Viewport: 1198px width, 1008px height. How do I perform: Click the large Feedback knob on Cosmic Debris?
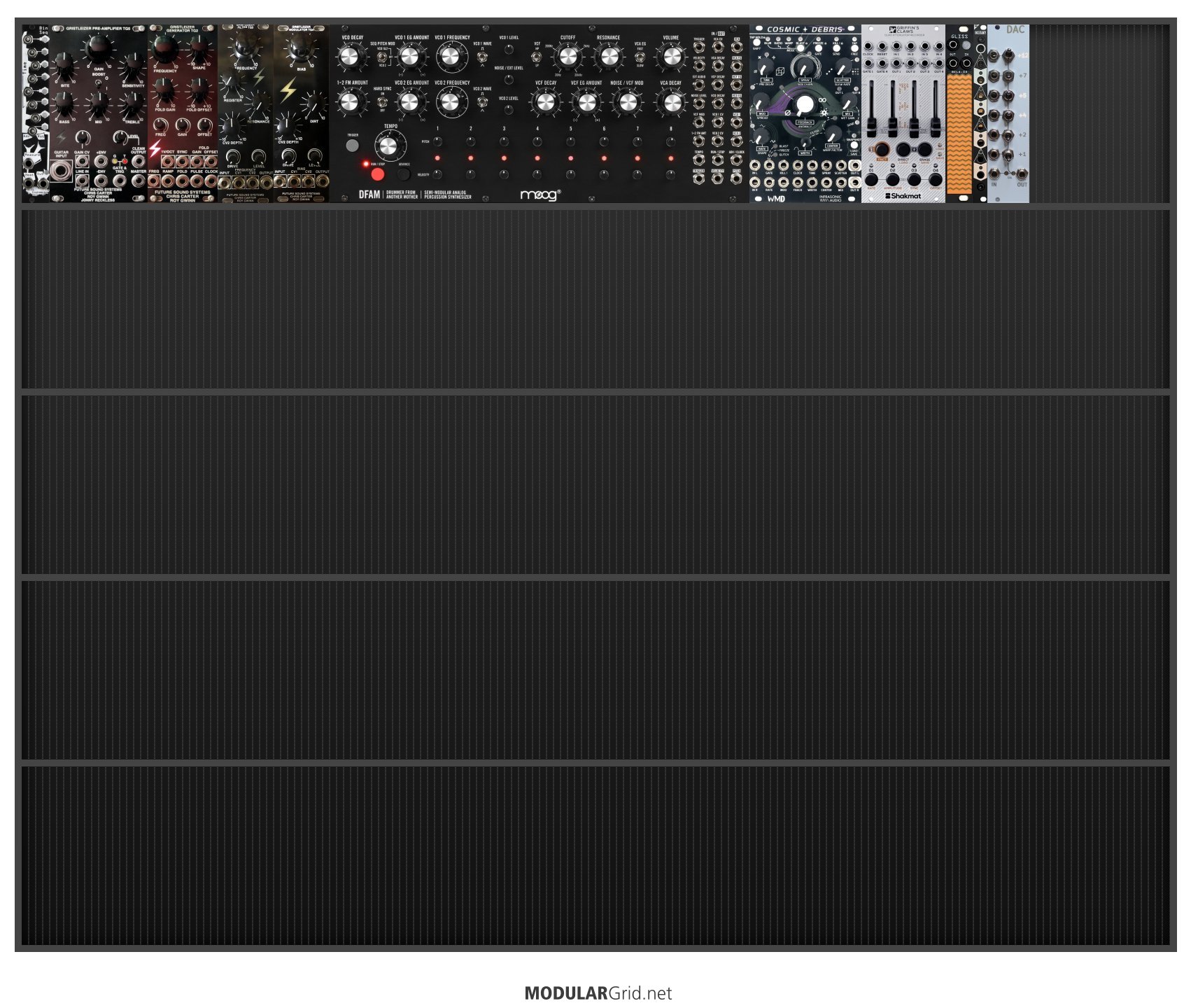click(805, 105)
